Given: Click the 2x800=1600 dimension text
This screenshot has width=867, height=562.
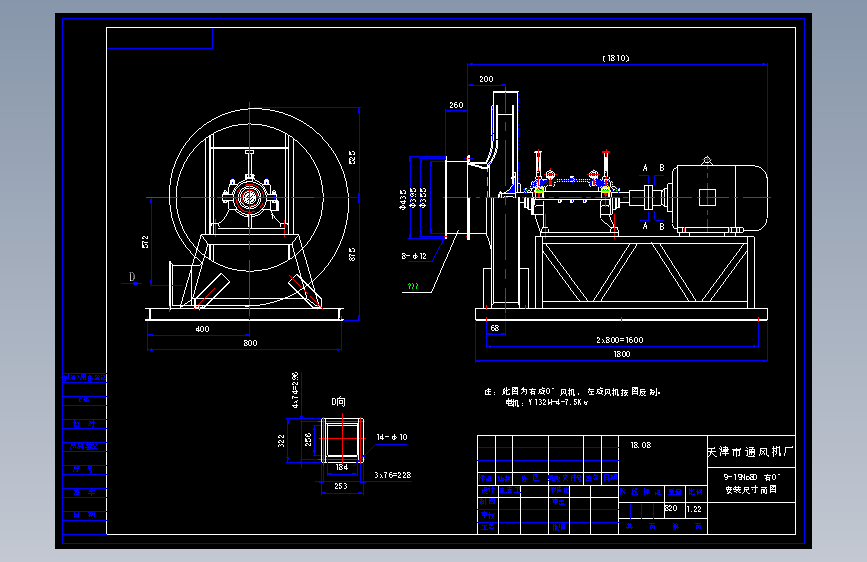Looking at the screenshot, I should pyautogui.click(x=620, y=340).
